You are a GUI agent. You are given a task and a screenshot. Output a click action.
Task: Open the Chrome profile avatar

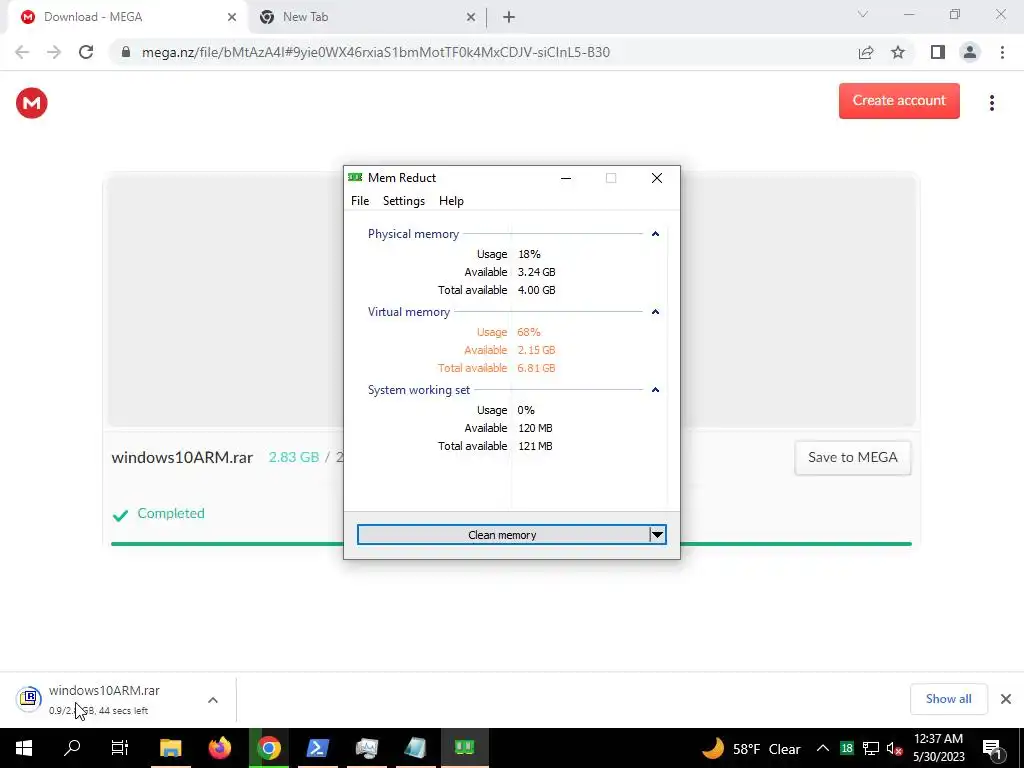[970, 52]
